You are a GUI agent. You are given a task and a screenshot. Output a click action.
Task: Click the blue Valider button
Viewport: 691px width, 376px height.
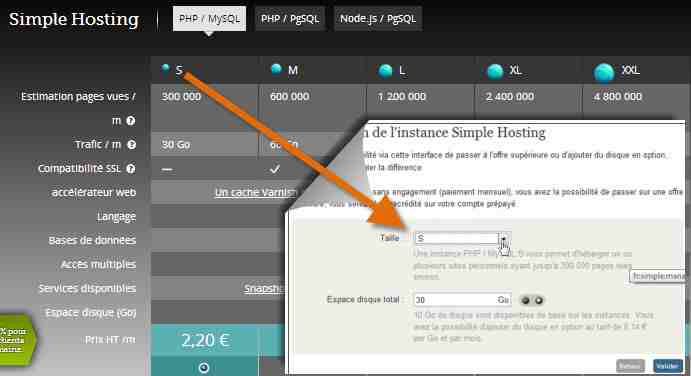coord(667,366)
